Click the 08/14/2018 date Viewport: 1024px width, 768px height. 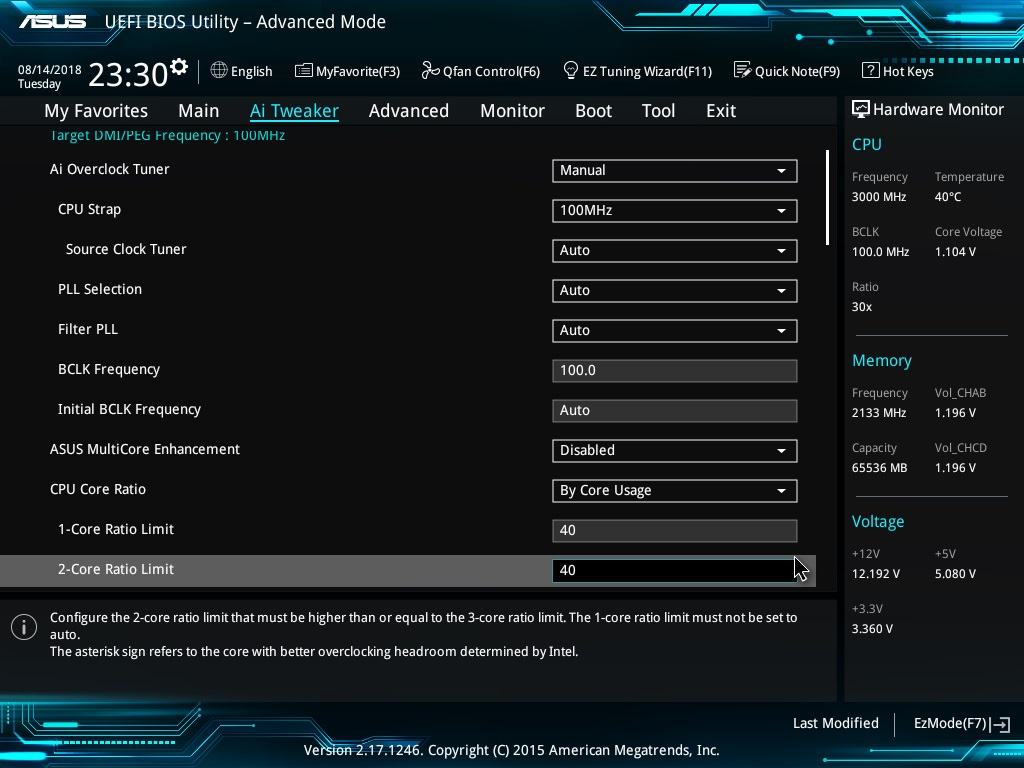[50, 69]
